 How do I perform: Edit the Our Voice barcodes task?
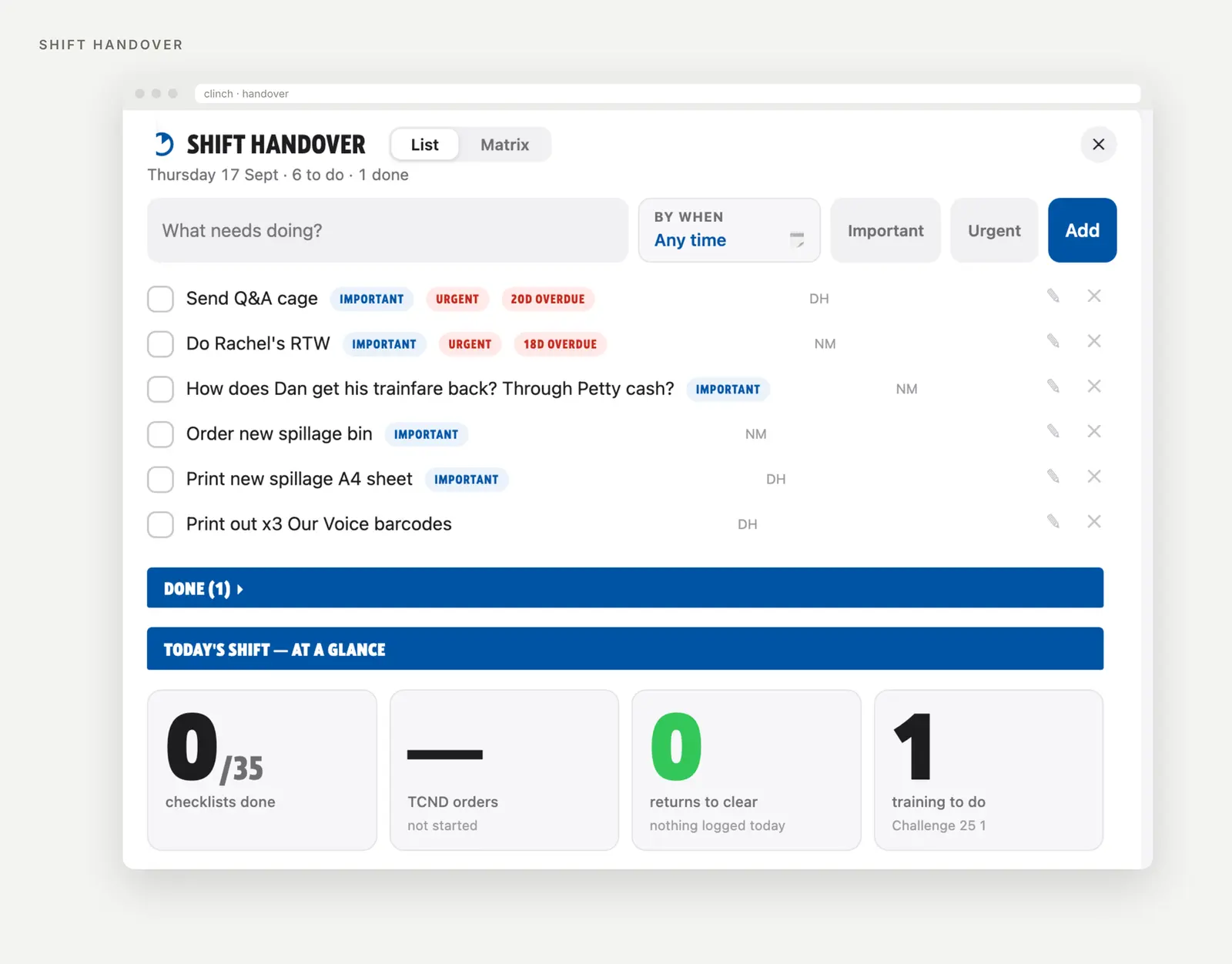click(1053, 521)
